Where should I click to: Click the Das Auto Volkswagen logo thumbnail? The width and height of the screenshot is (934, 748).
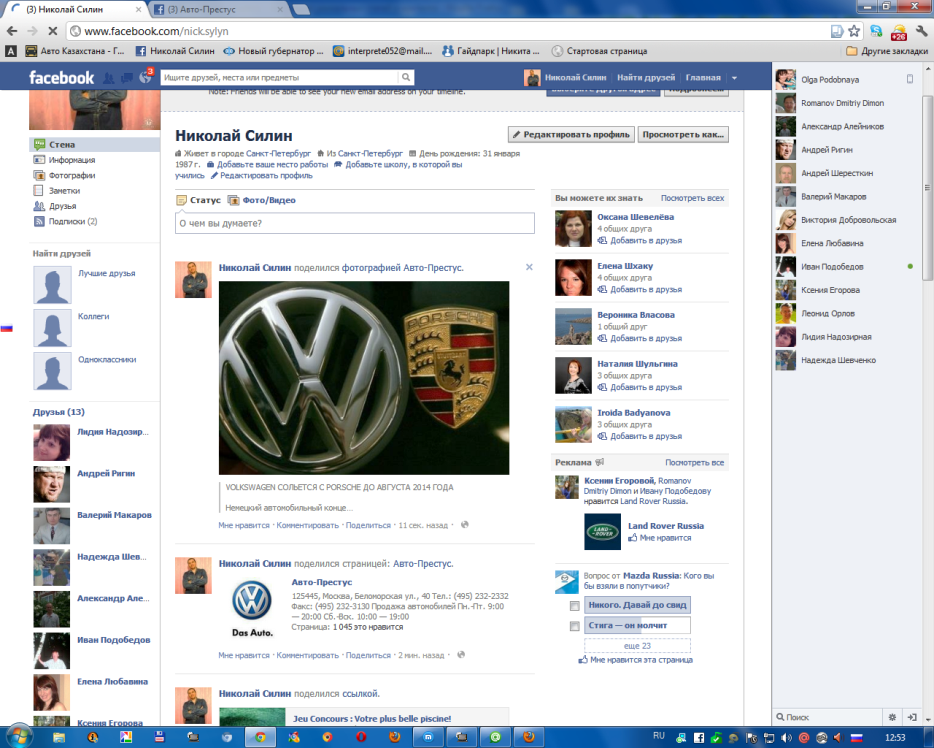252,607
